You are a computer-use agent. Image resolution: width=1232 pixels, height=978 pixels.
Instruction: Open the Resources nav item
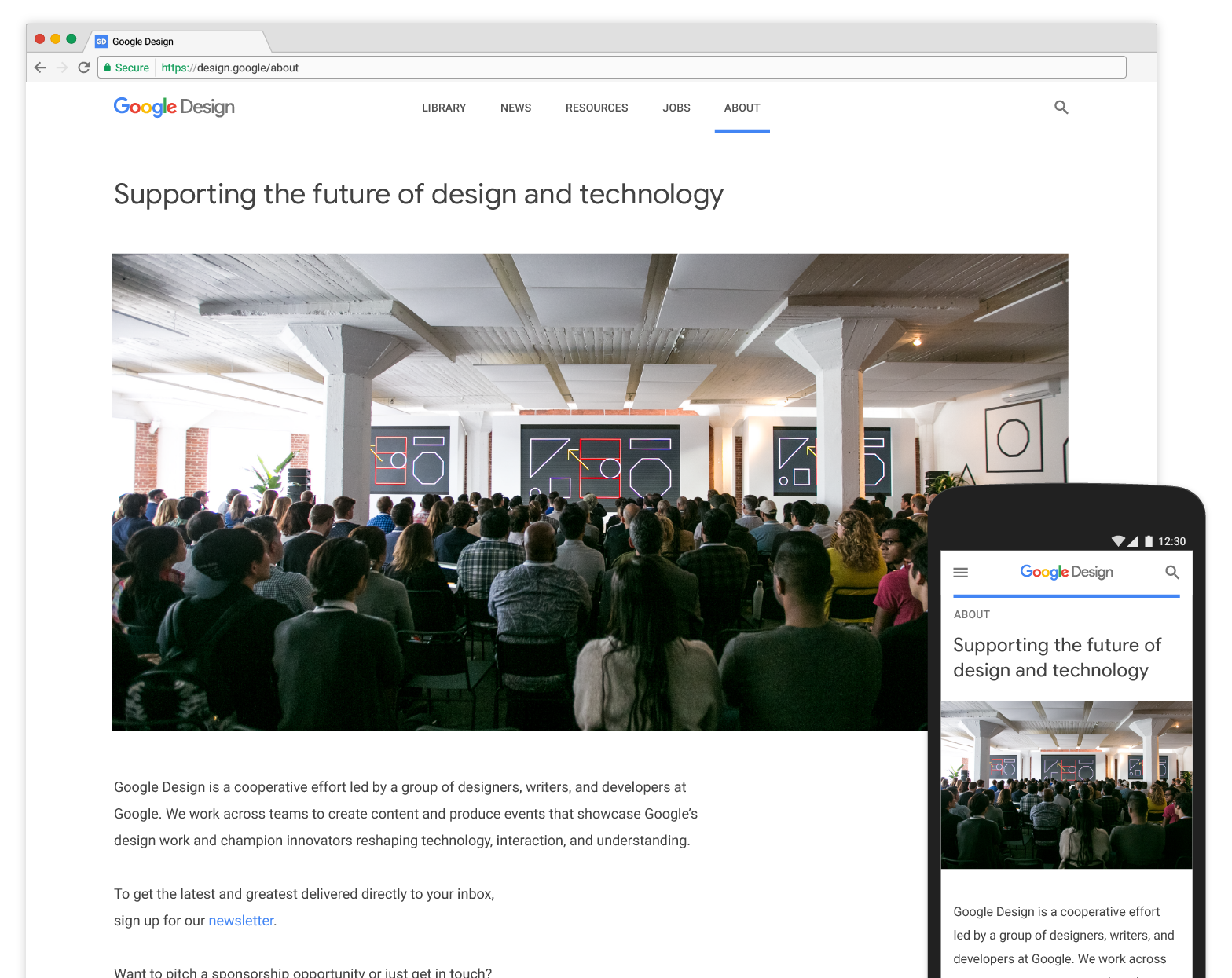tap(597, 108)
